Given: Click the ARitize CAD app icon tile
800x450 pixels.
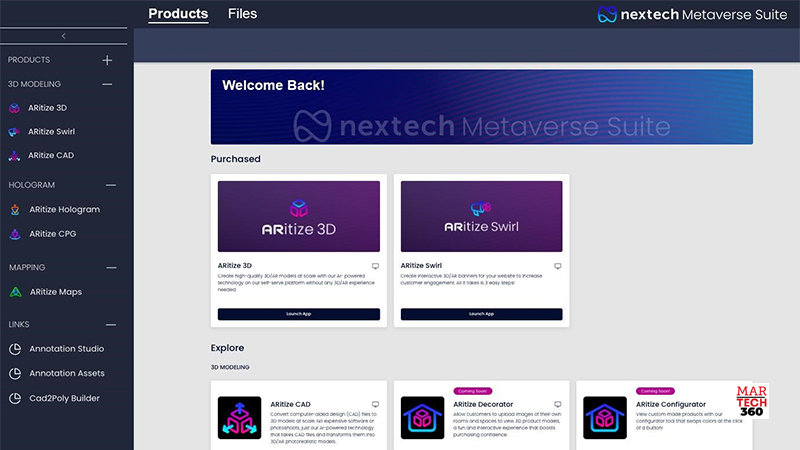Looking at the screenshot, I should [x=239, y=418].
